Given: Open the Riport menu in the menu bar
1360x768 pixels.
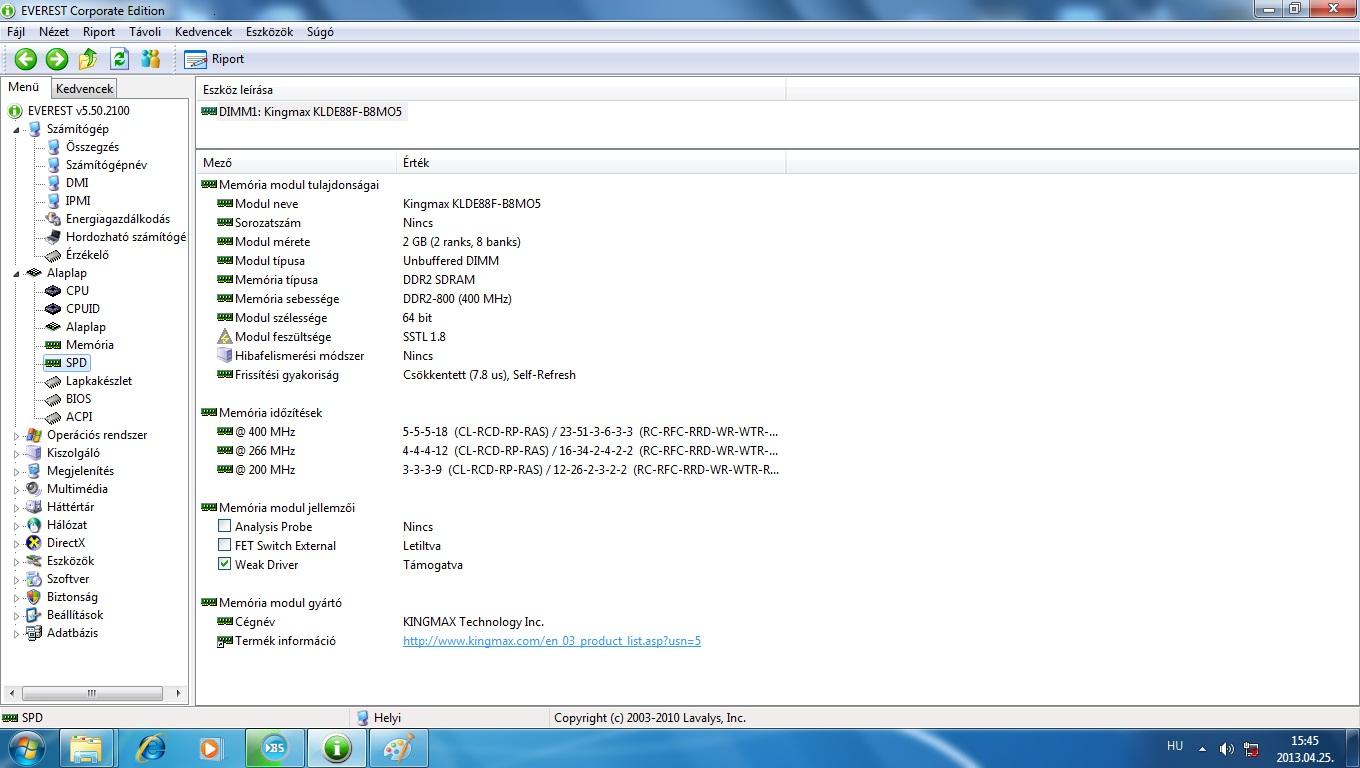Looking at the screenshot, I should [99, 32].
